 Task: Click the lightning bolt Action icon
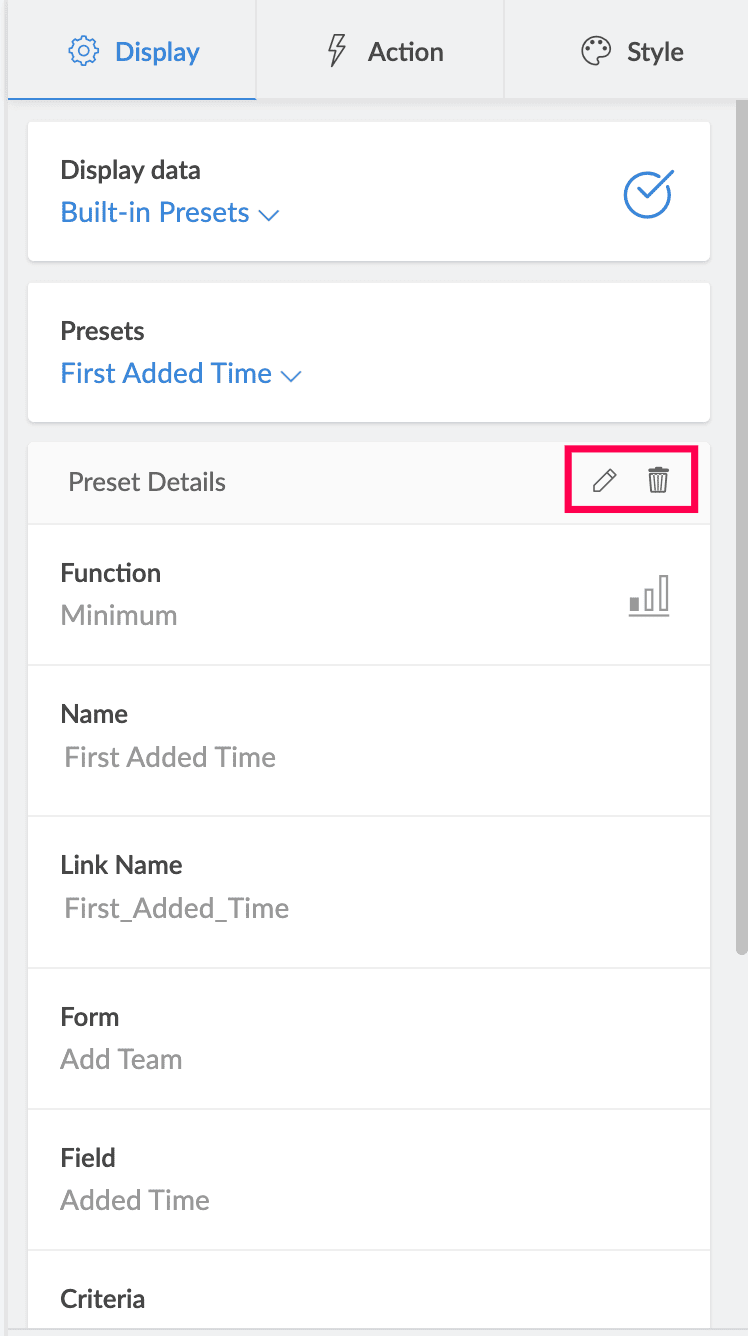click(x=338, y=51)
